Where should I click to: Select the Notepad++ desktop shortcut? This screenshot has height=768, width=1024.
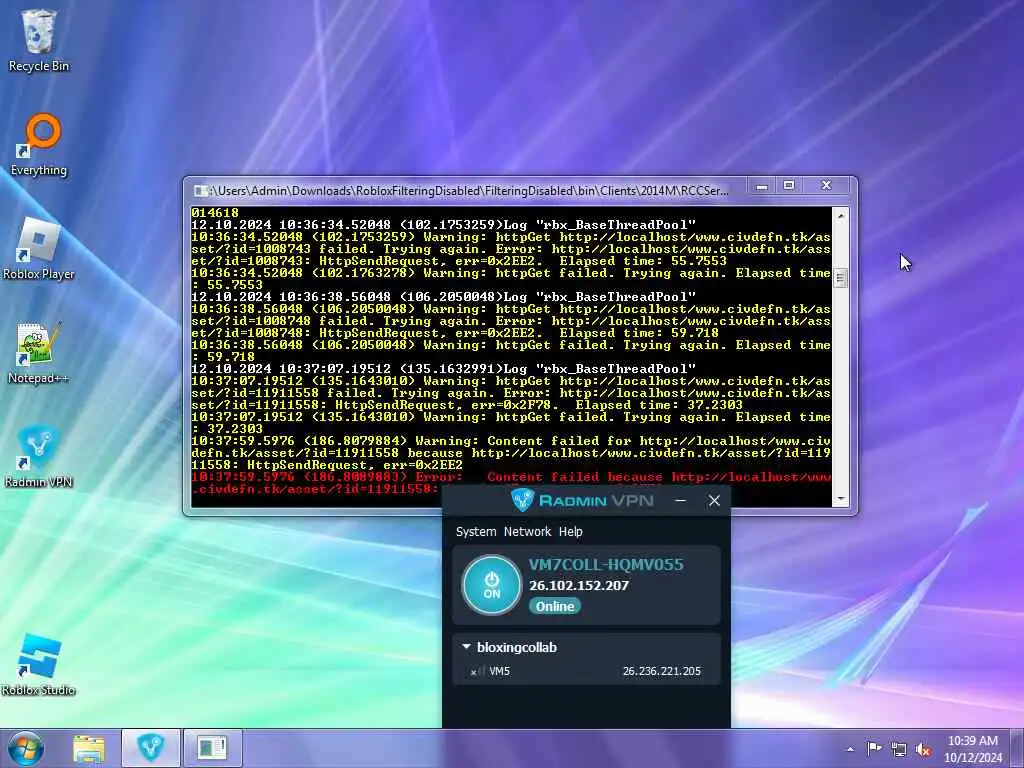[x=39, y=353]
